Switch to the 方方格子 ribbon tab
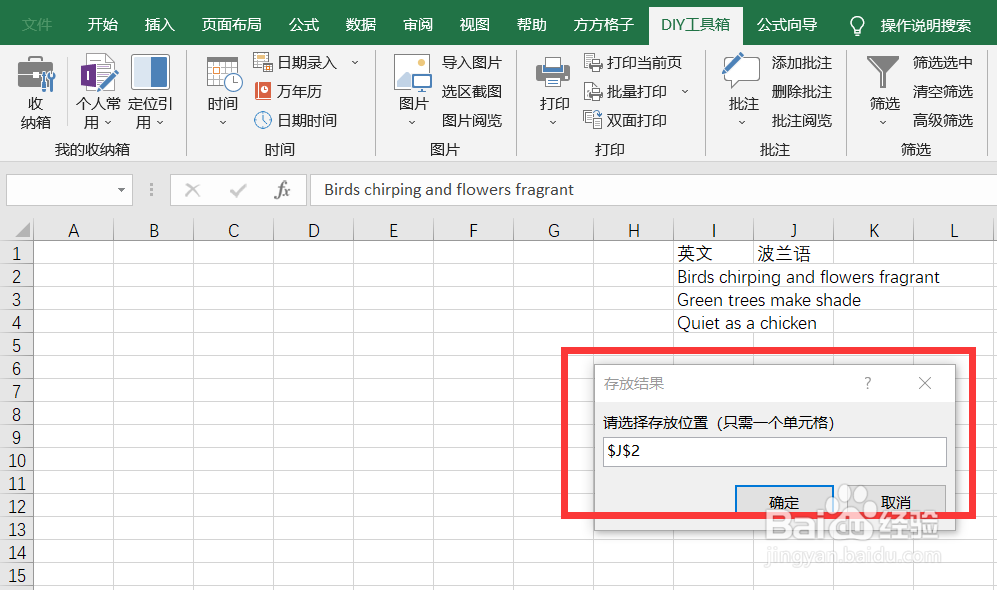The height and width of the screenshot is (590, 997). (603, 24)
